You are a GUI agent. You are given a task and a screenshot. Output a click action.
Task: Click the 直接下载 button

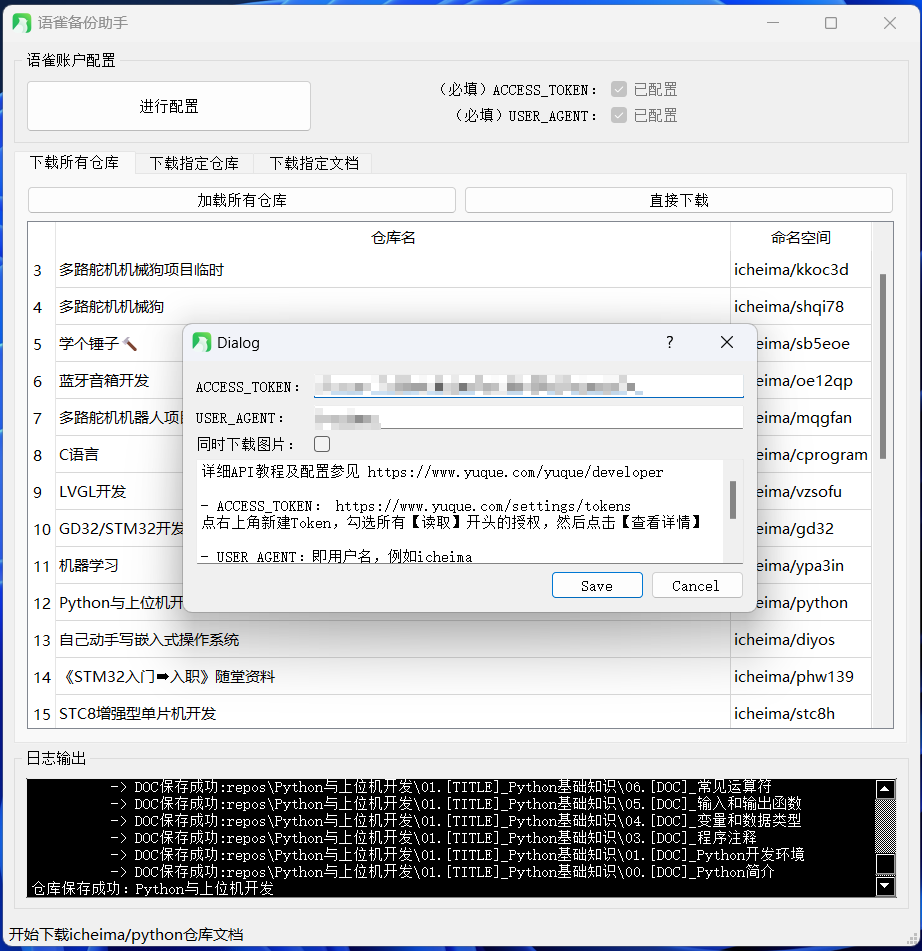point(679,200)
